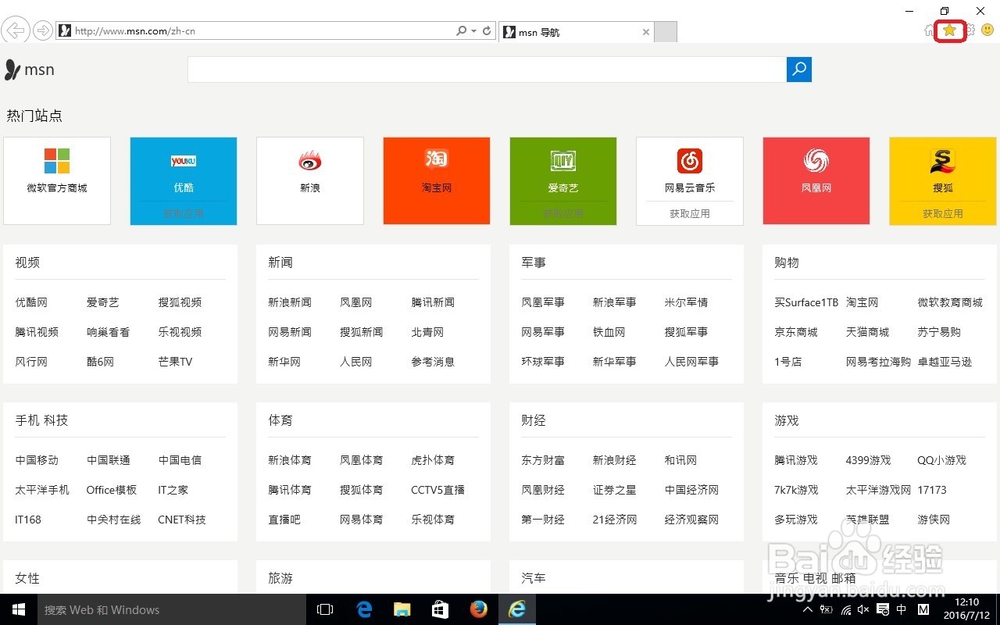Open Firefox from the taskbar
The height and width of the screenshot is (625, 1000).
point(478,610)
